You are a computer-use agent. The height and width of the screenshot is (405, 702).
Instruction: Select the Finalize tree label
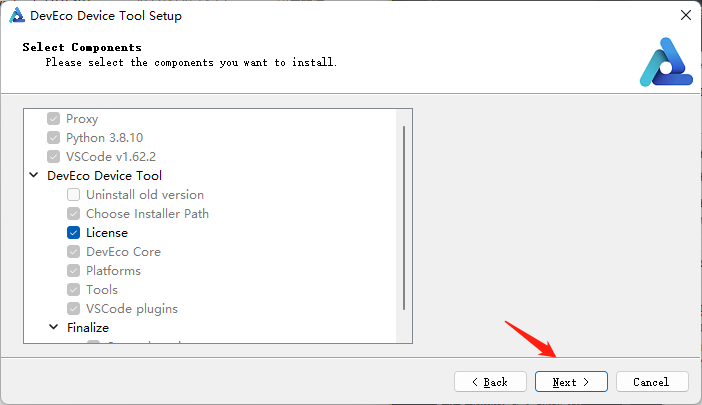click(x=88, y=327)
